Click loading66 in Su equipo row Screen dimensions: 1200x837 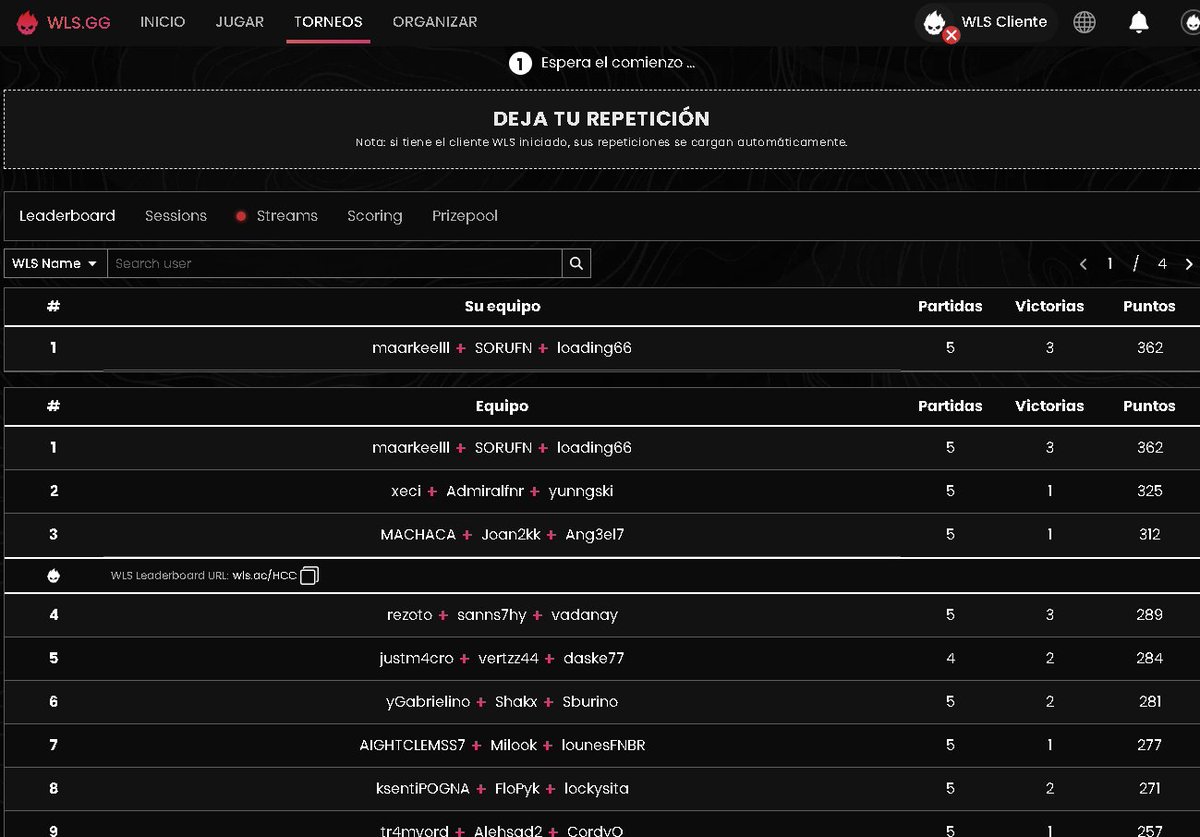pyautogui.click(x=594, y=348)
